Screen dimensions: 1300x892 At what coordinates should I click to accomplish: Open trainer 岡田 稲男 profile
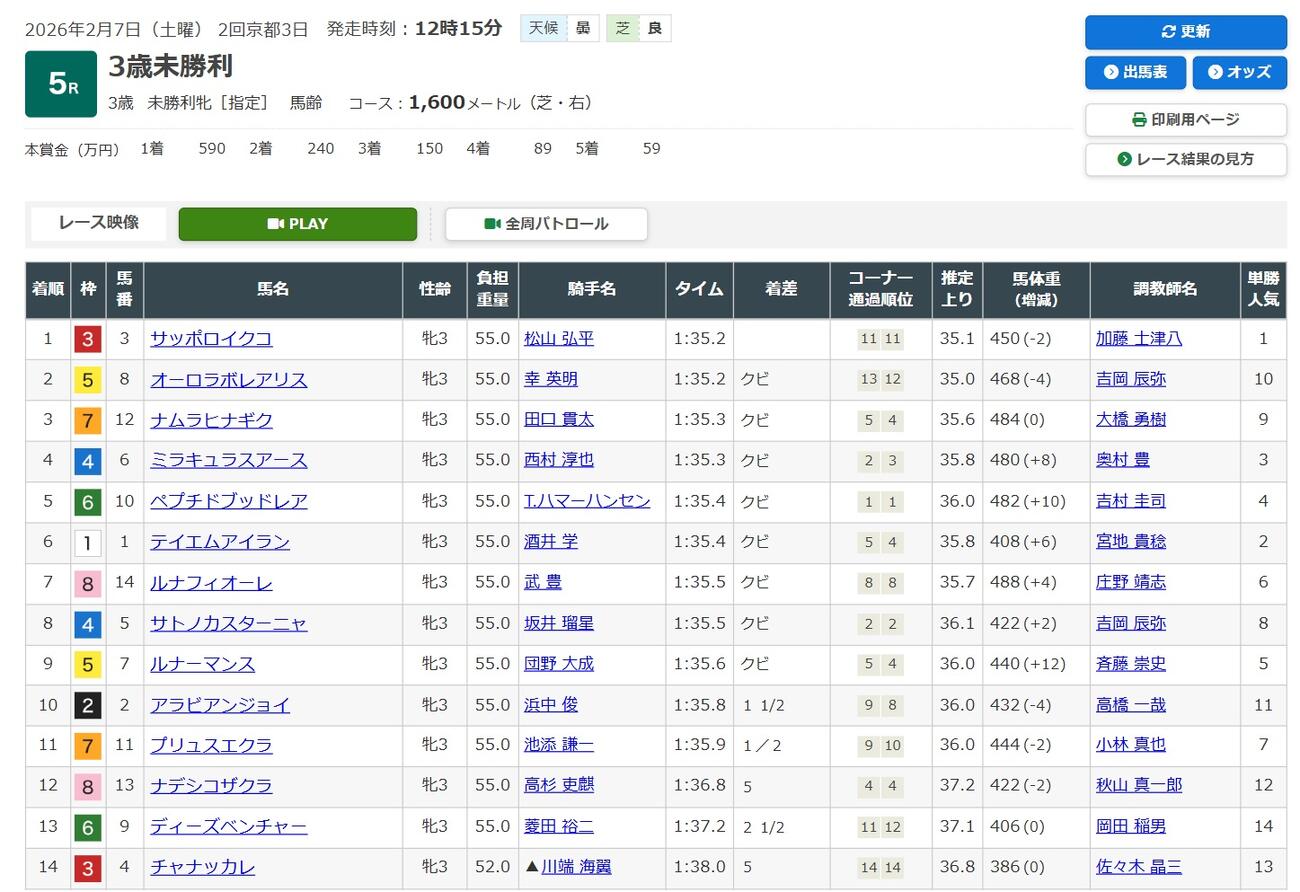click(x=1131, y=827)
